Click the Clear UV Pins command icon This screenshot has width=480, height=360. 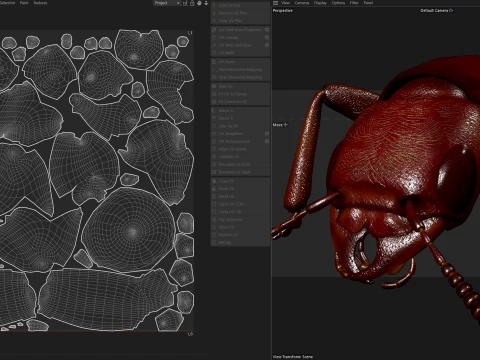pyautogui.click(x=214, y=21)
